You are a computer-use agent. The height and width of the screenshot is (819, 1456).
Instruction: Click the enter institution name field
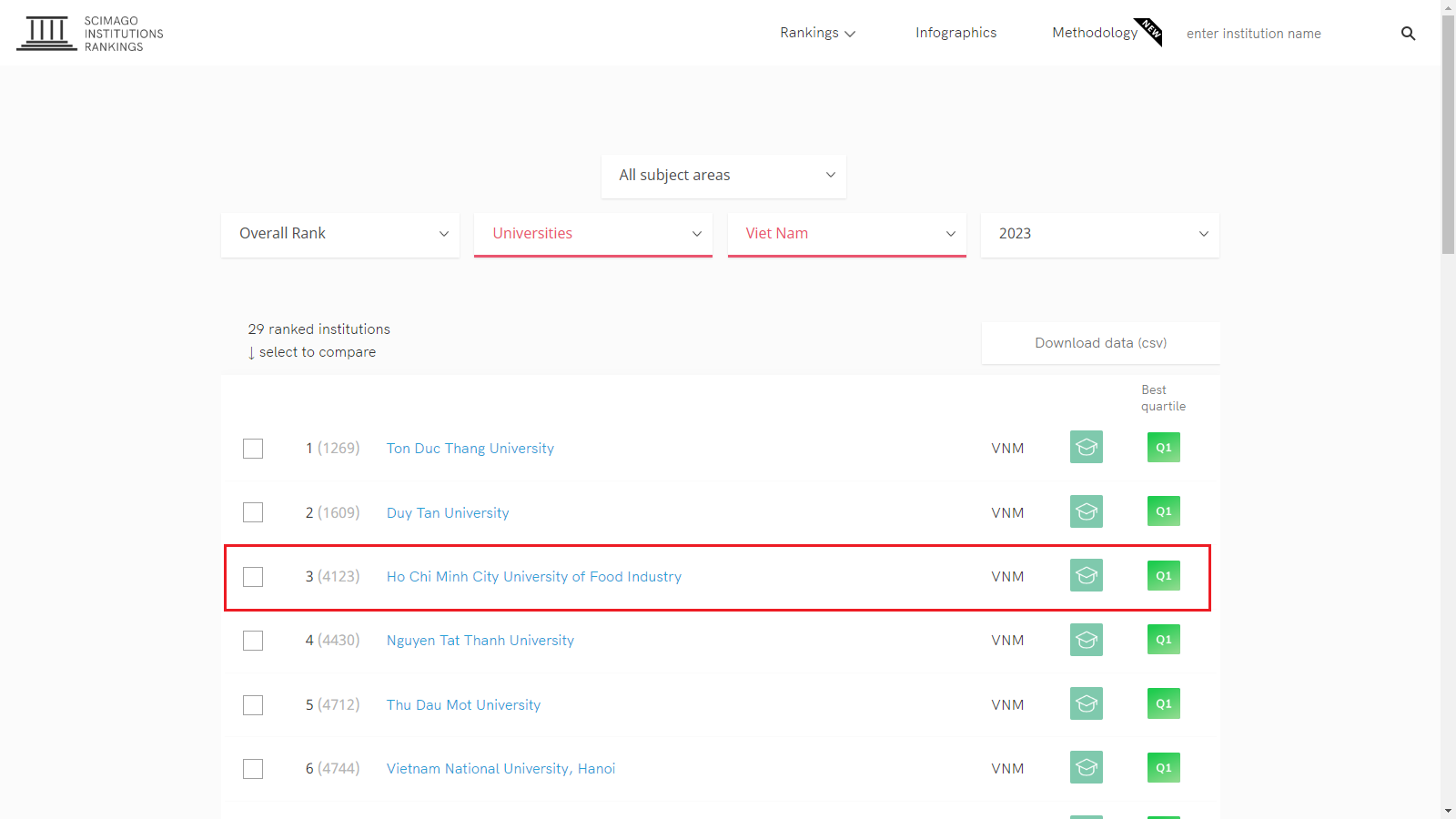[1283, 34]
